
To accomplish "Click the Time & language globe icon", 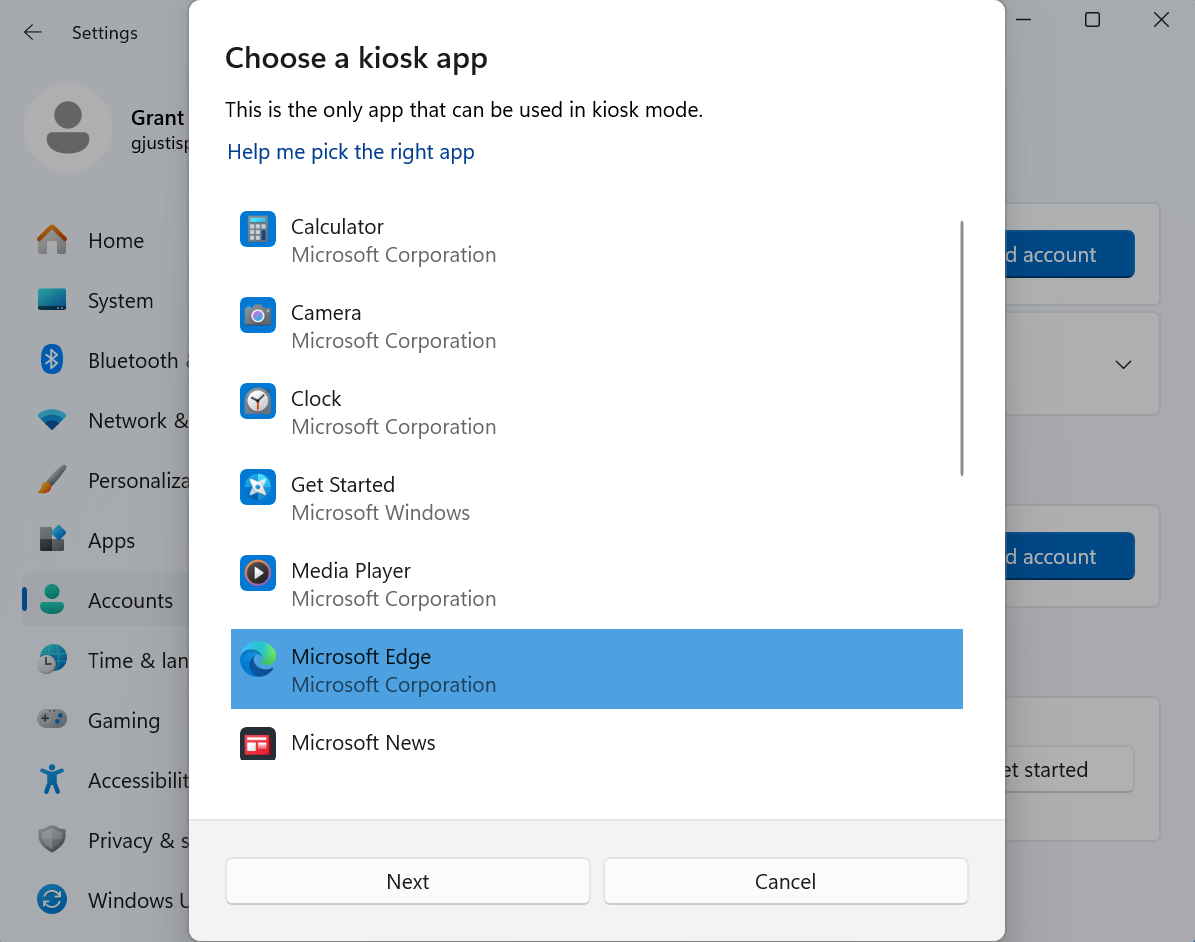I will pyautogui.click(x=52, y=660).
